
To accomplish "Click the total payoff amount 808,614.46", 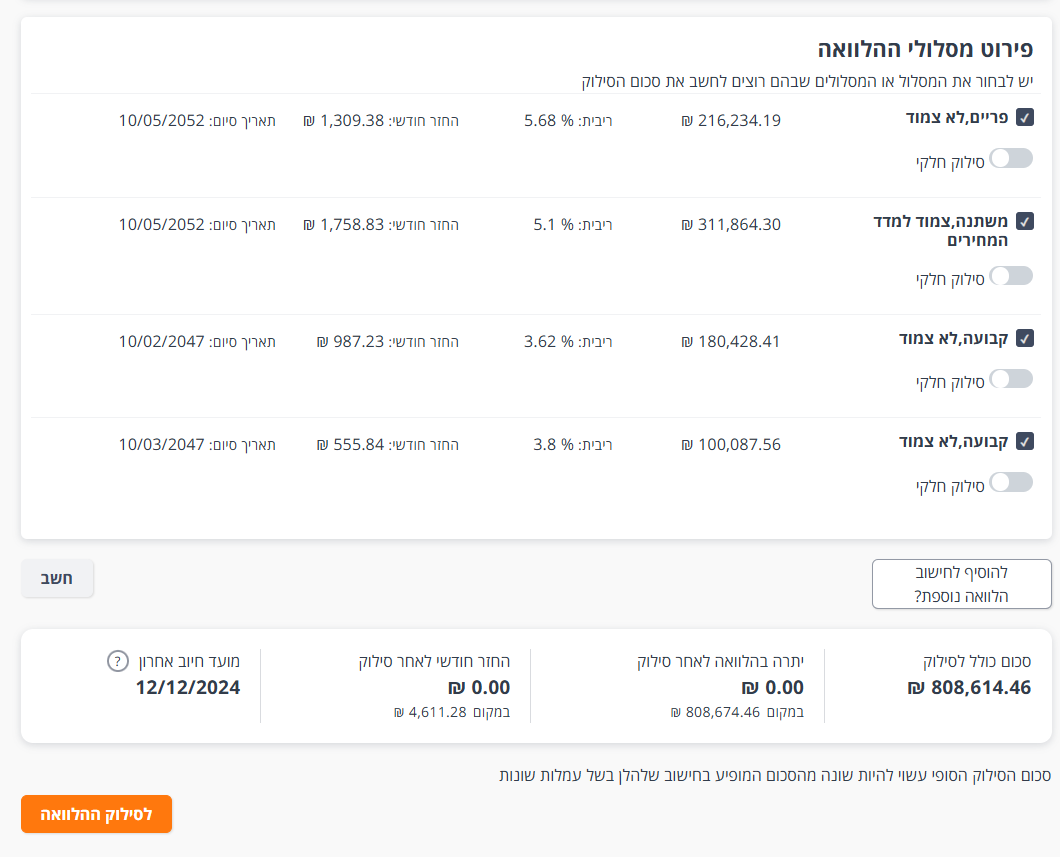I will pyautogui.click(x=969, y=688).
